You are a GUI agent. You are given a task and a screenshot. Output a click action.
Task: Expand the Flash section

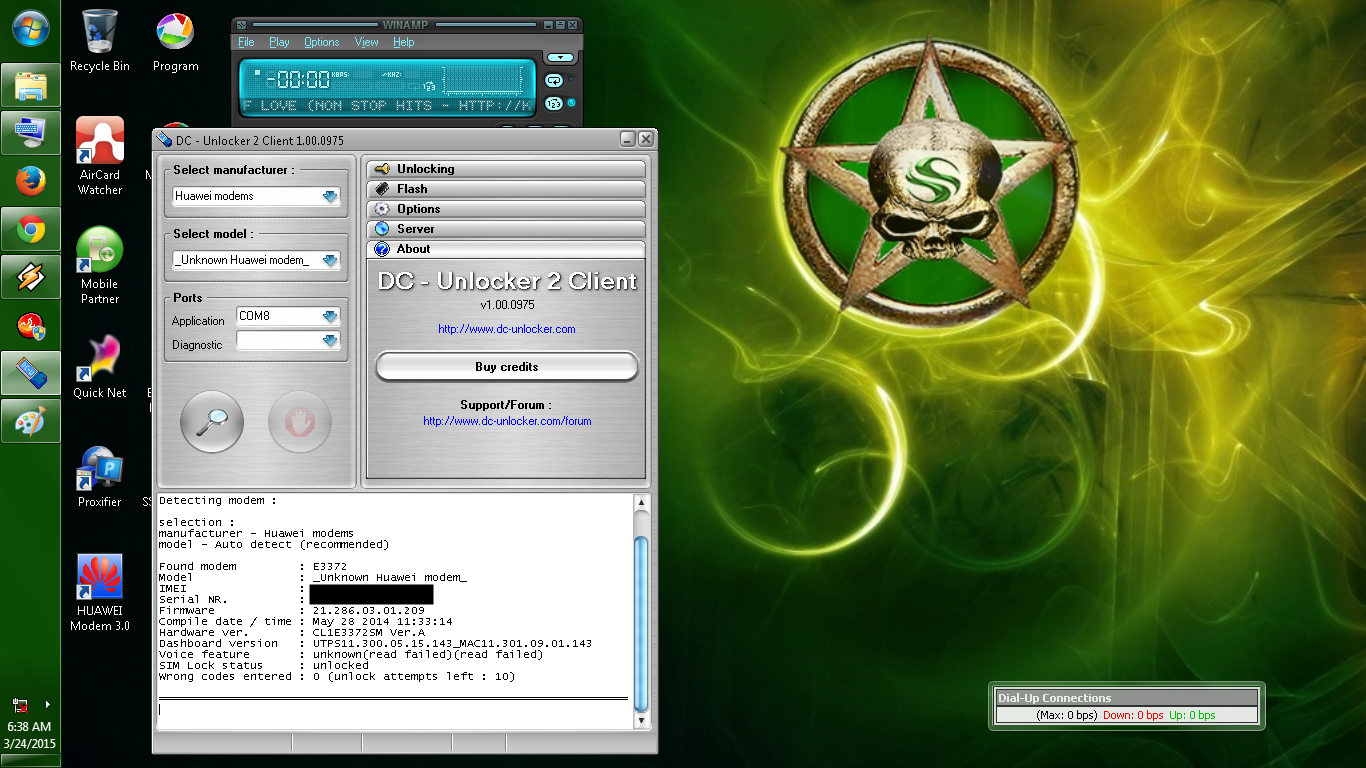(x=506, y=189)
